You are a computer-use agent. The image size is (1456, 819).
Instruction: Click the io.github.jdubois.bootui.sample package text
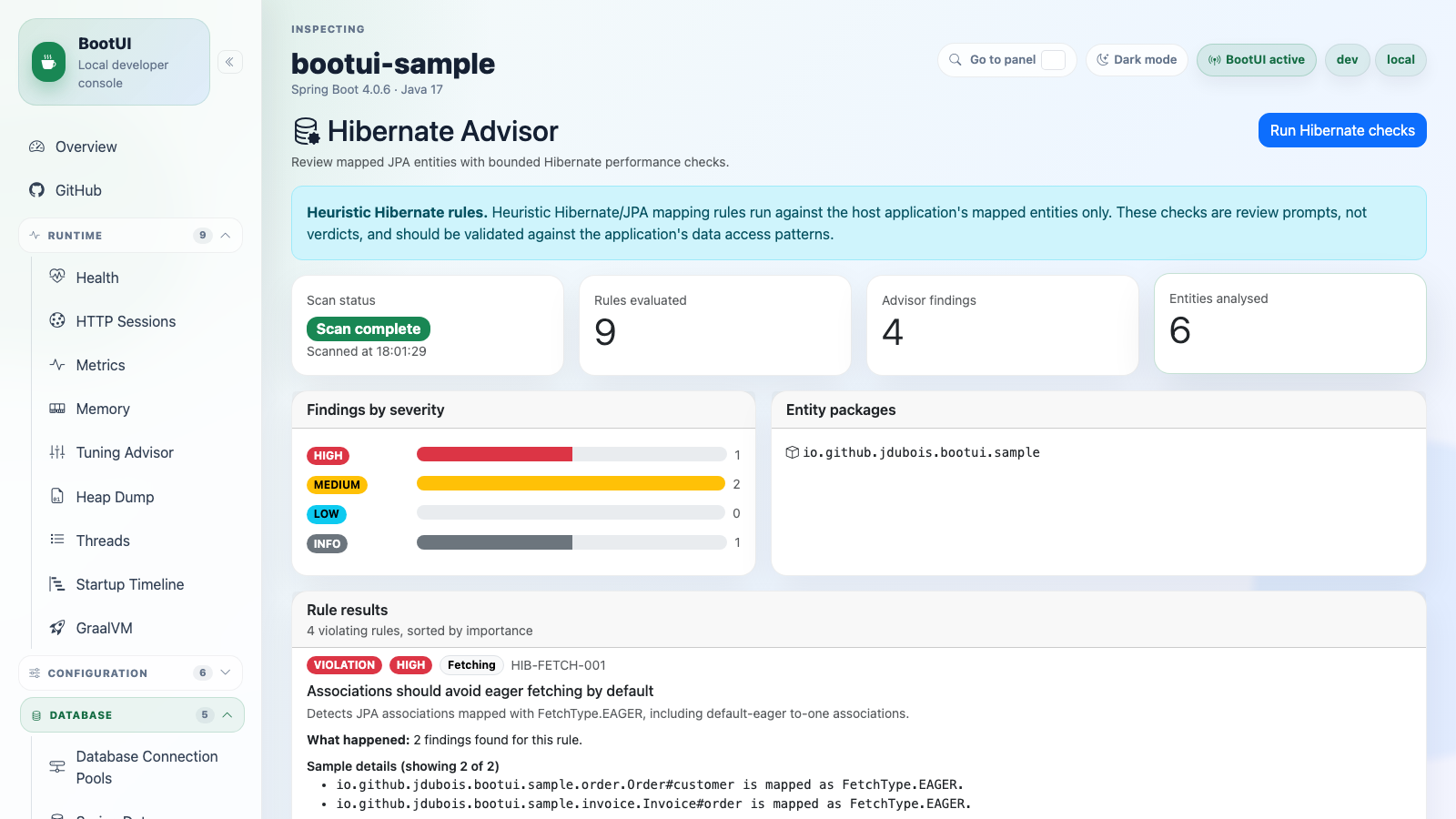pyautogui.click(x=921, y=452)
